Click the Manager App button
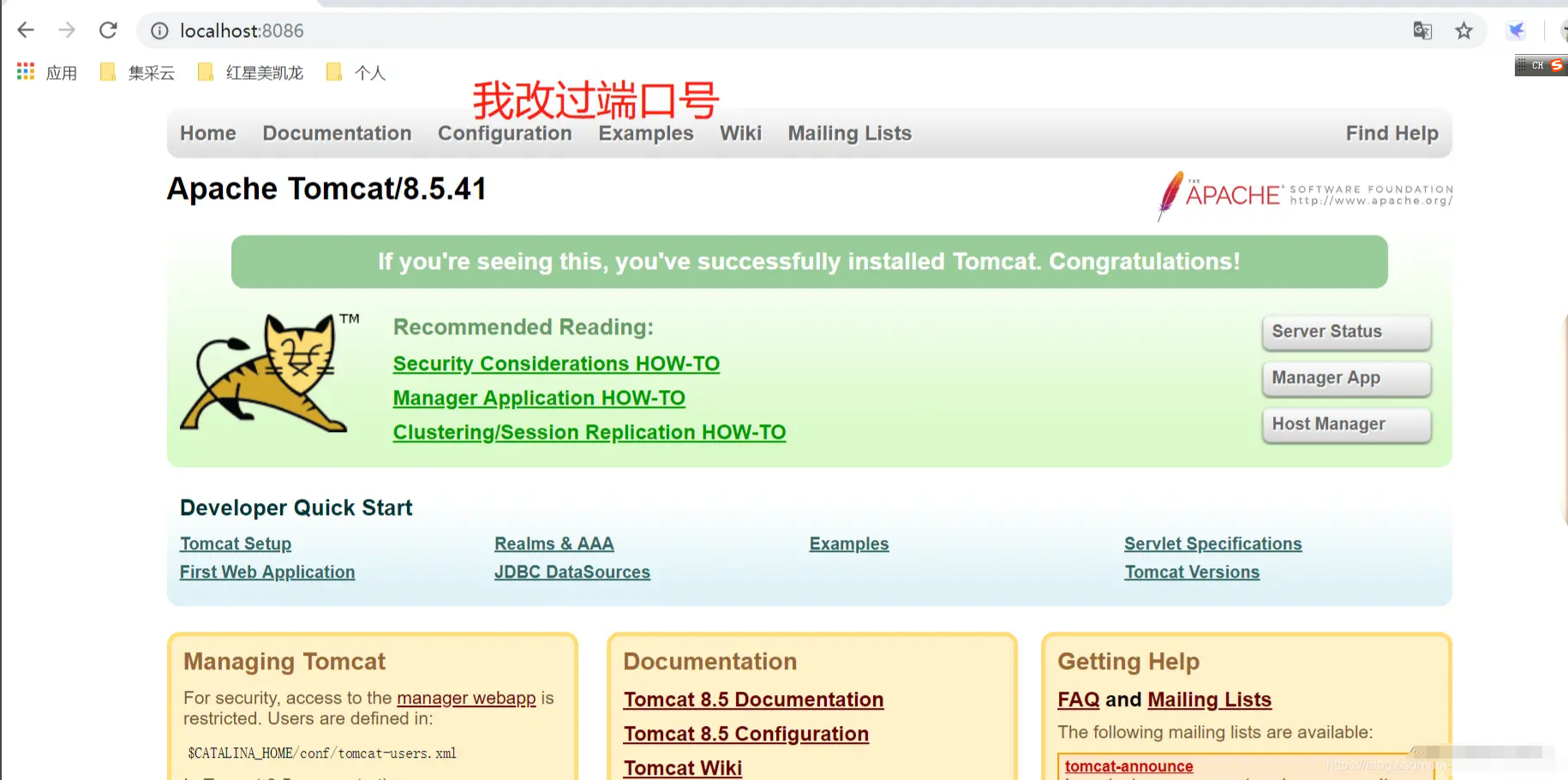Viewport: 1568px width, 780px height. [1347, 379]
